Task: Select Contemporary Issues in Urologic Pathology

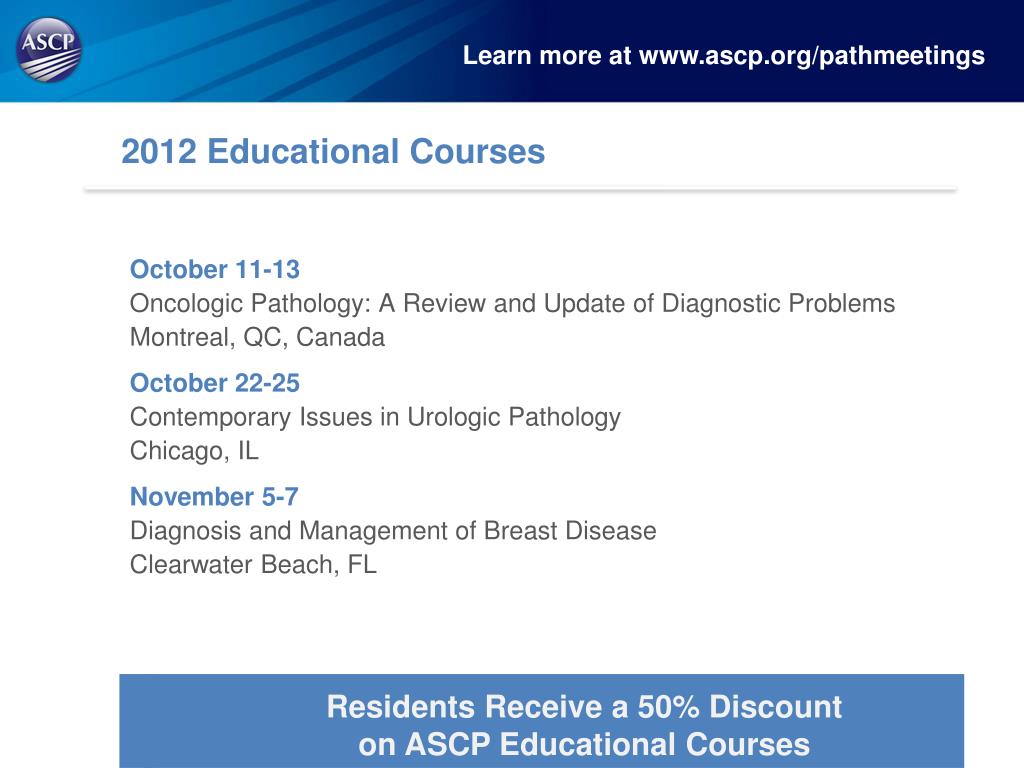Action: point(376,417)
